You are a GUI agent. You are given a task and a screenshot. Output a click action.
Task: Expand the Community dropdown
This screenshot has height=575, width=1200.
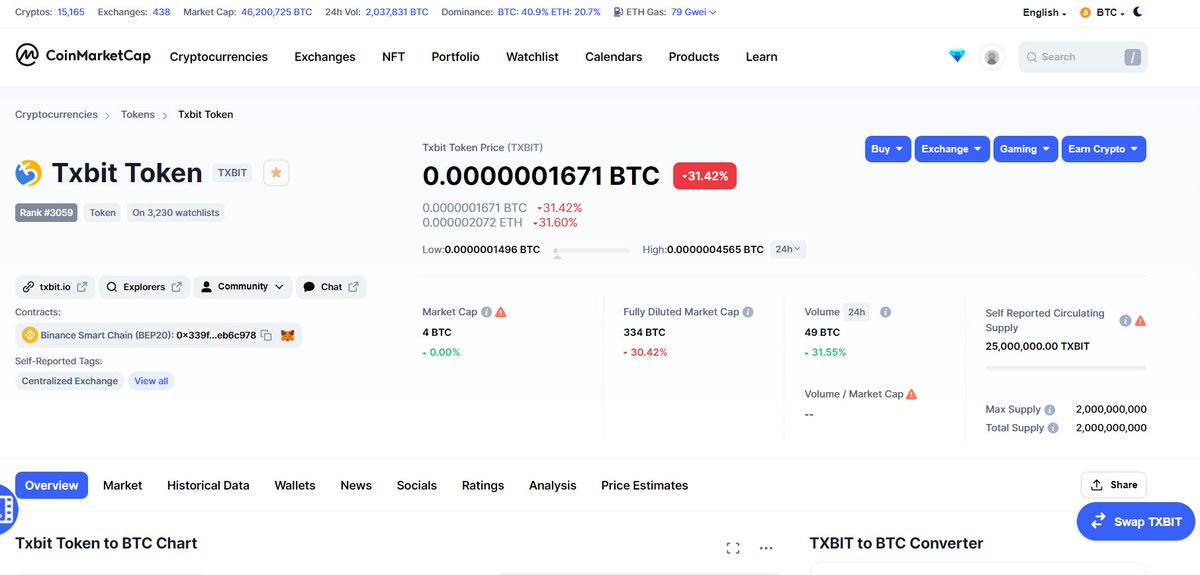pyautogui.click(x=243, y=287)
